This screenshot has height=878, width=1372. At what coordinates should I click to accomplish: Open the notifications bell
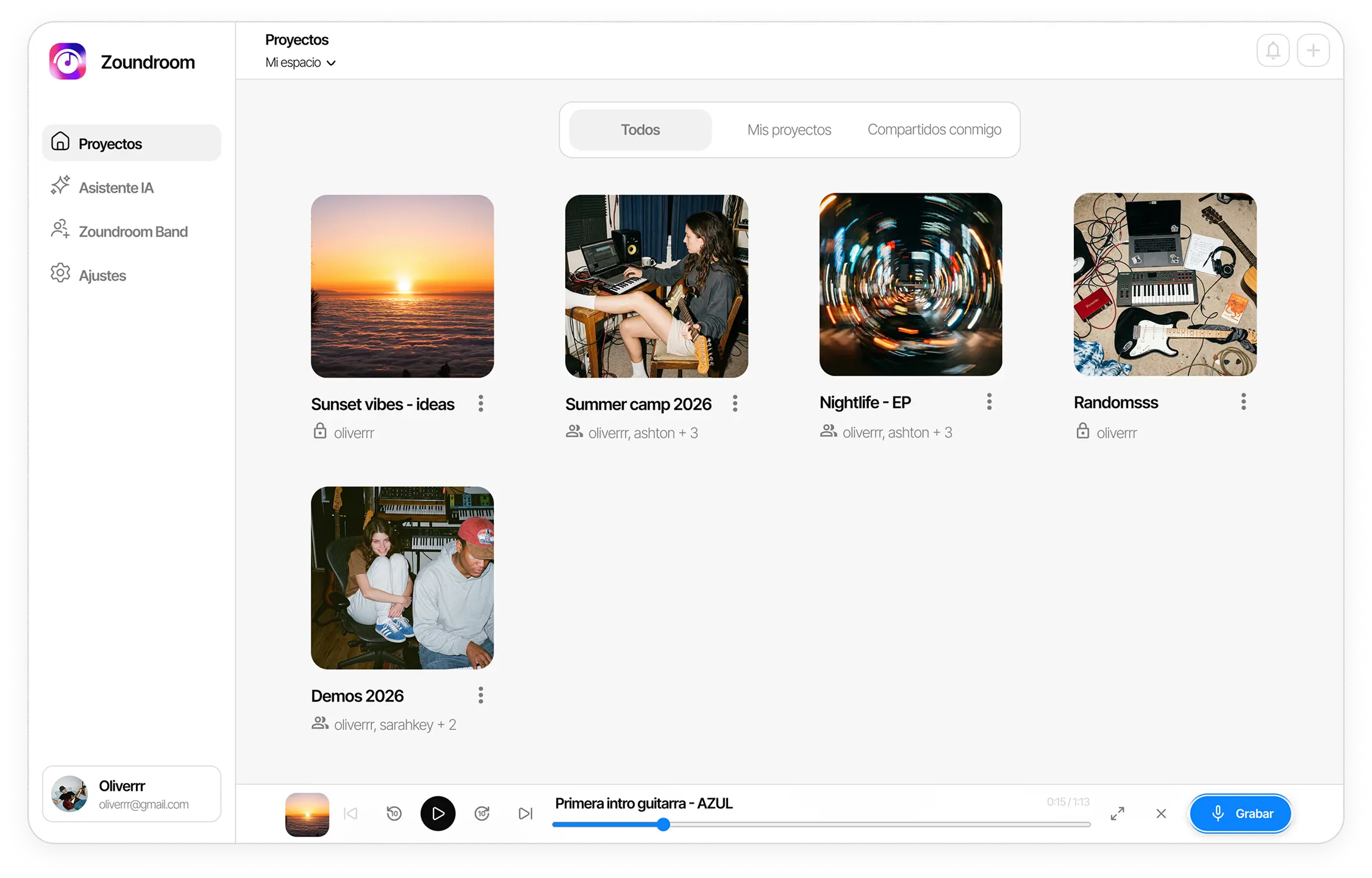pyautogui.click(x=1273, y=50)
